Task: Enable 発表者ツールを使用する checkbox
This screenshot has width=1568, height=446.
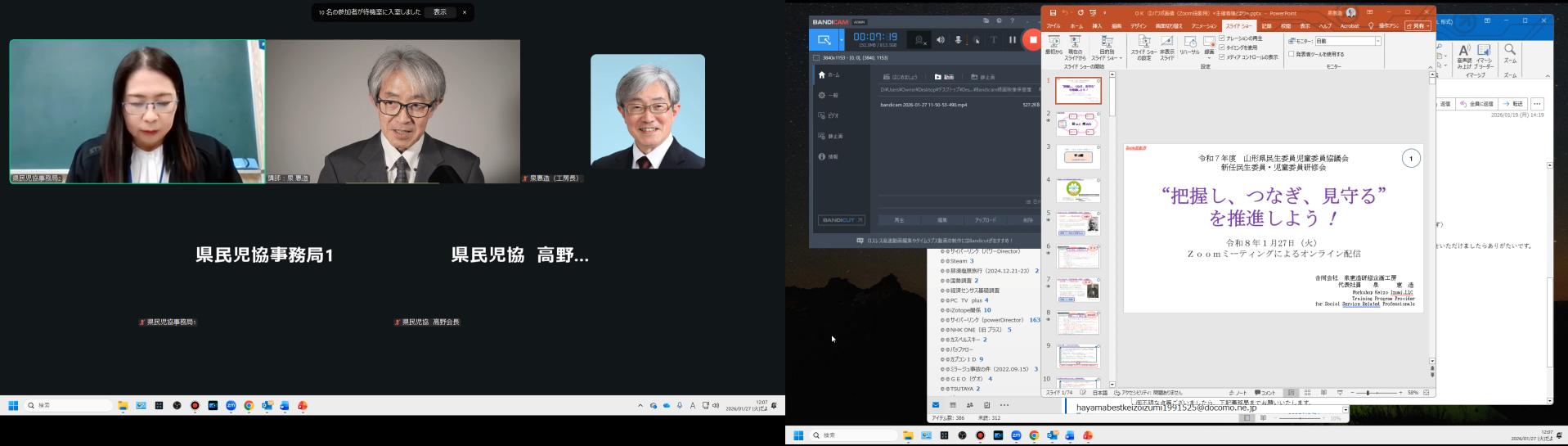Action: coord(1292,54)
